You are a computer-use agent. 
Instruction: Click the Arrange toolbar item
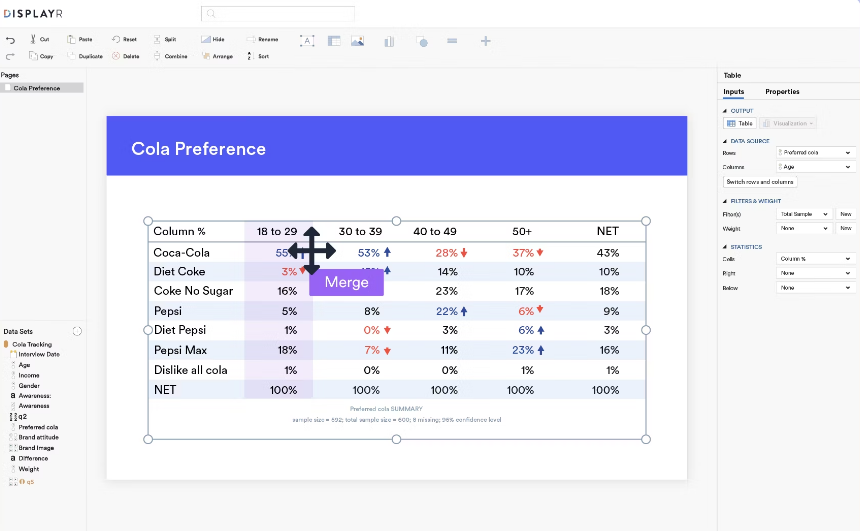(218, 56)
